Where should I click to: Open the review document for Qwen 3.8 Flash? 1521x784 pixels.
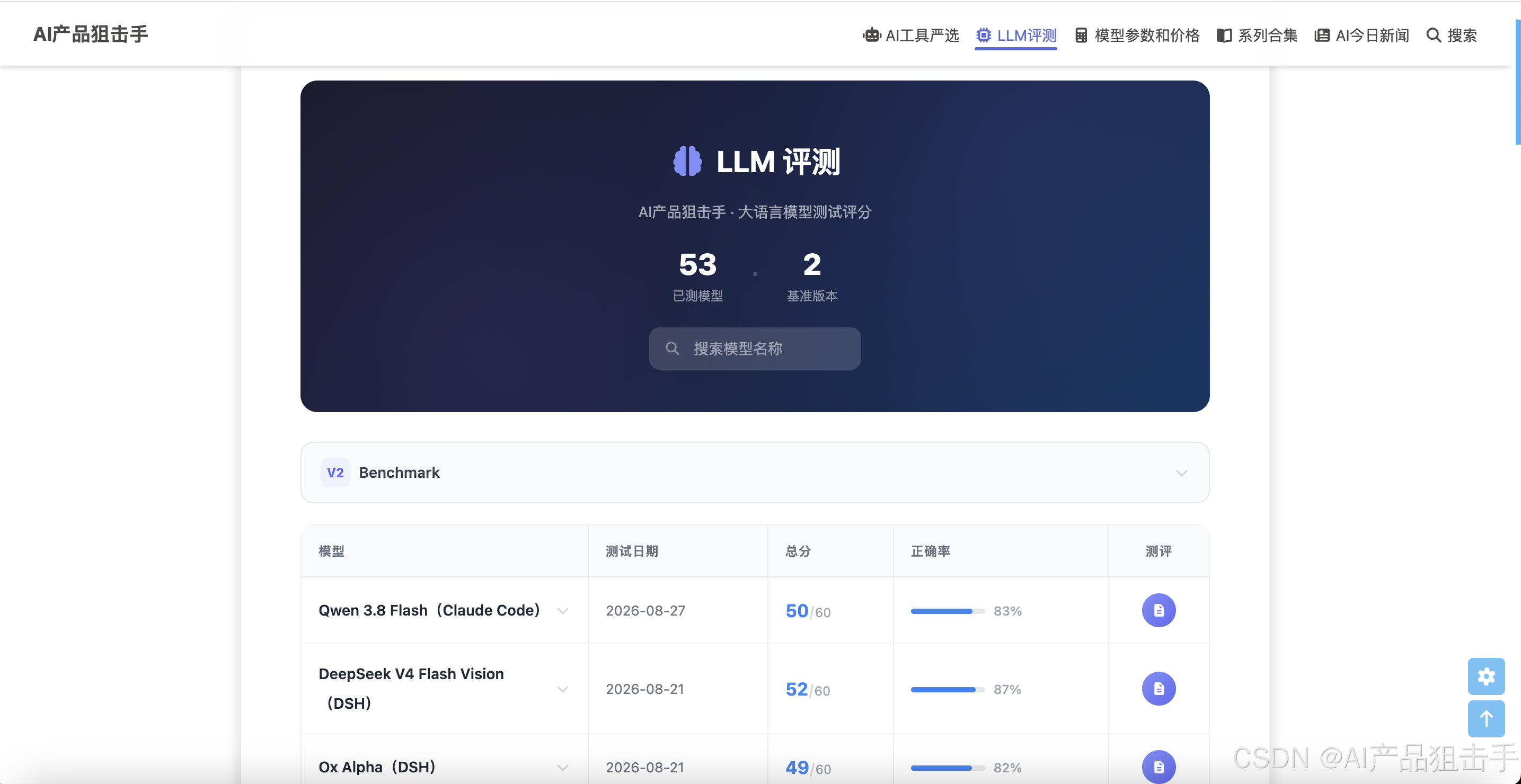pos(1159,610)
